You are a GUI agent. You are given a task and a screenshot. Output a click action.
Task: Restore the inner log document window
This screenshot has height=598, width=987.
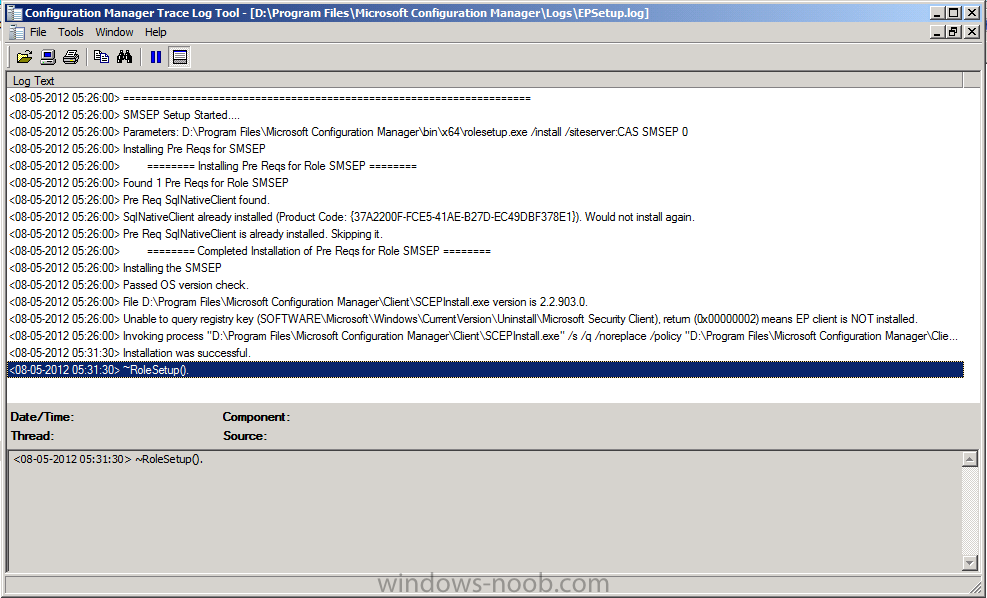tap(954, 31)
